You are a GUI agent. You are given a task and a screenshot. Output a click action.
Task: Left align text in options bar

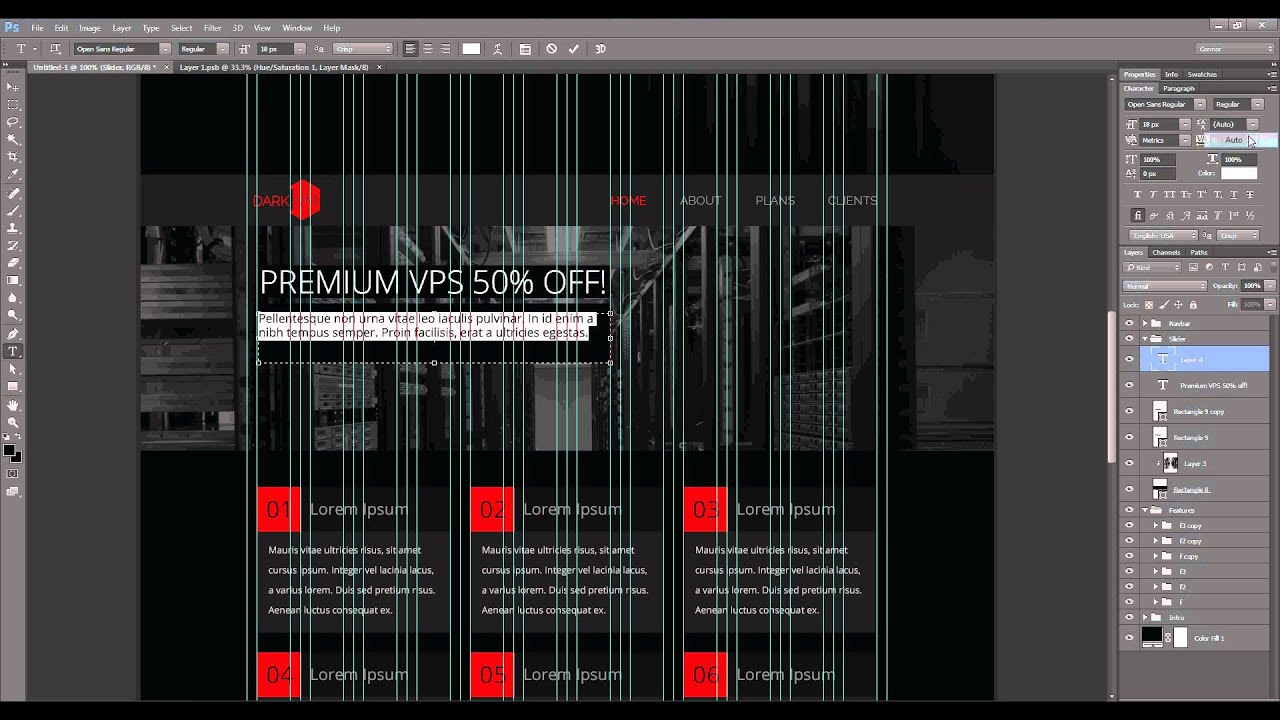[410, 48]
